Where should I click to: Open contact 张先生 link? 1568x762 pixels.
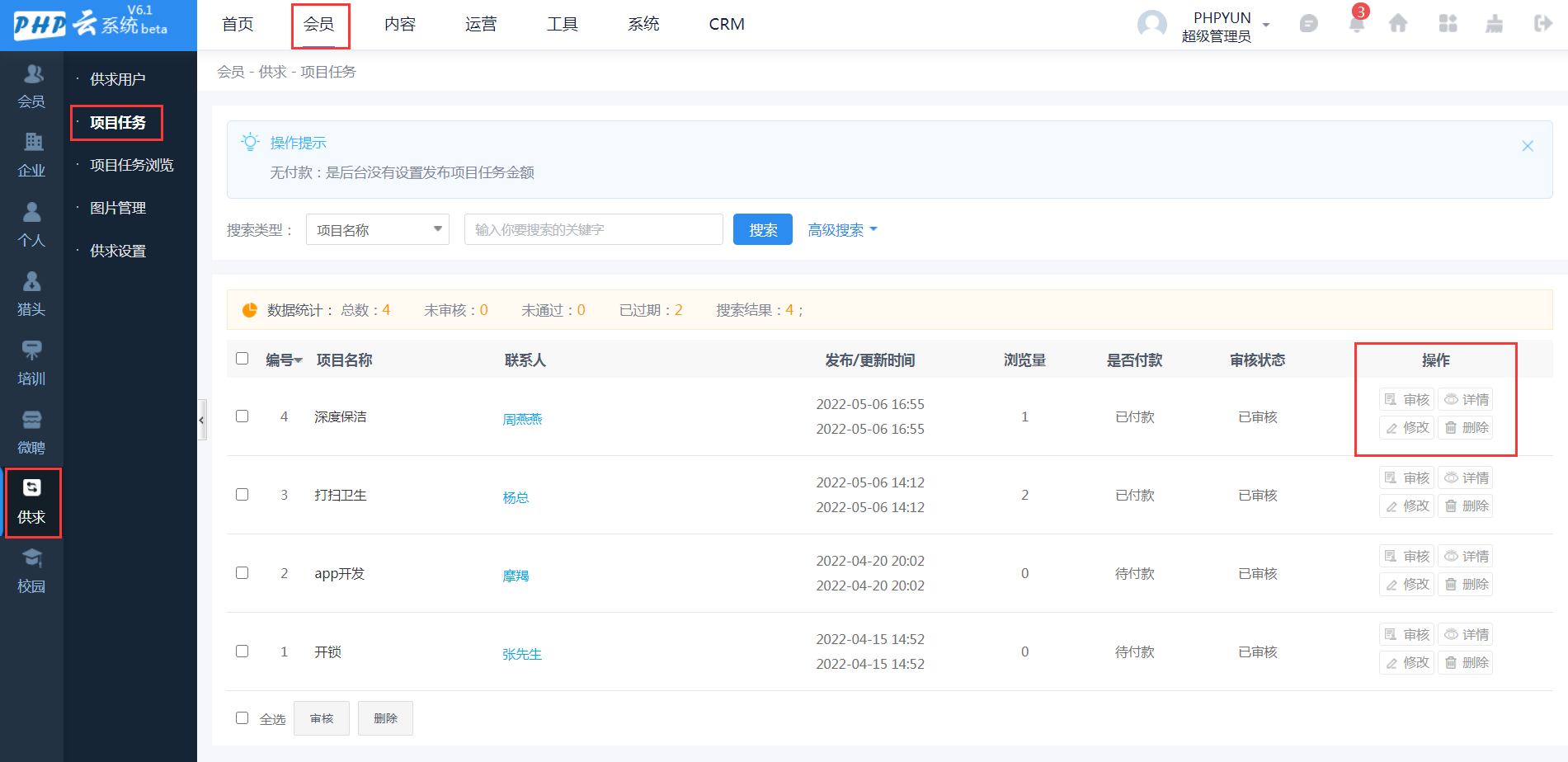point(522,654)
